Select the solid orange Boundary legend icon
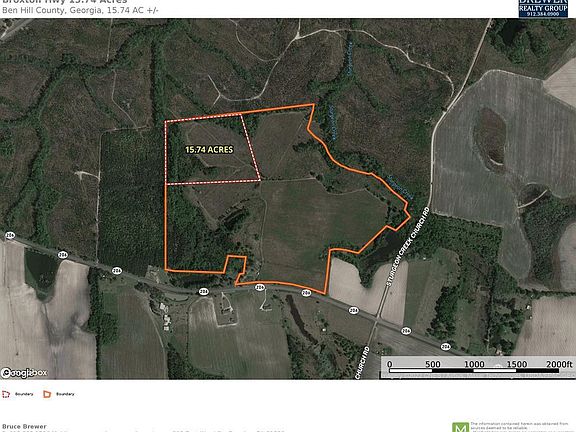The width and height of the screenshot is (576, 432). (x=47, y=394)
